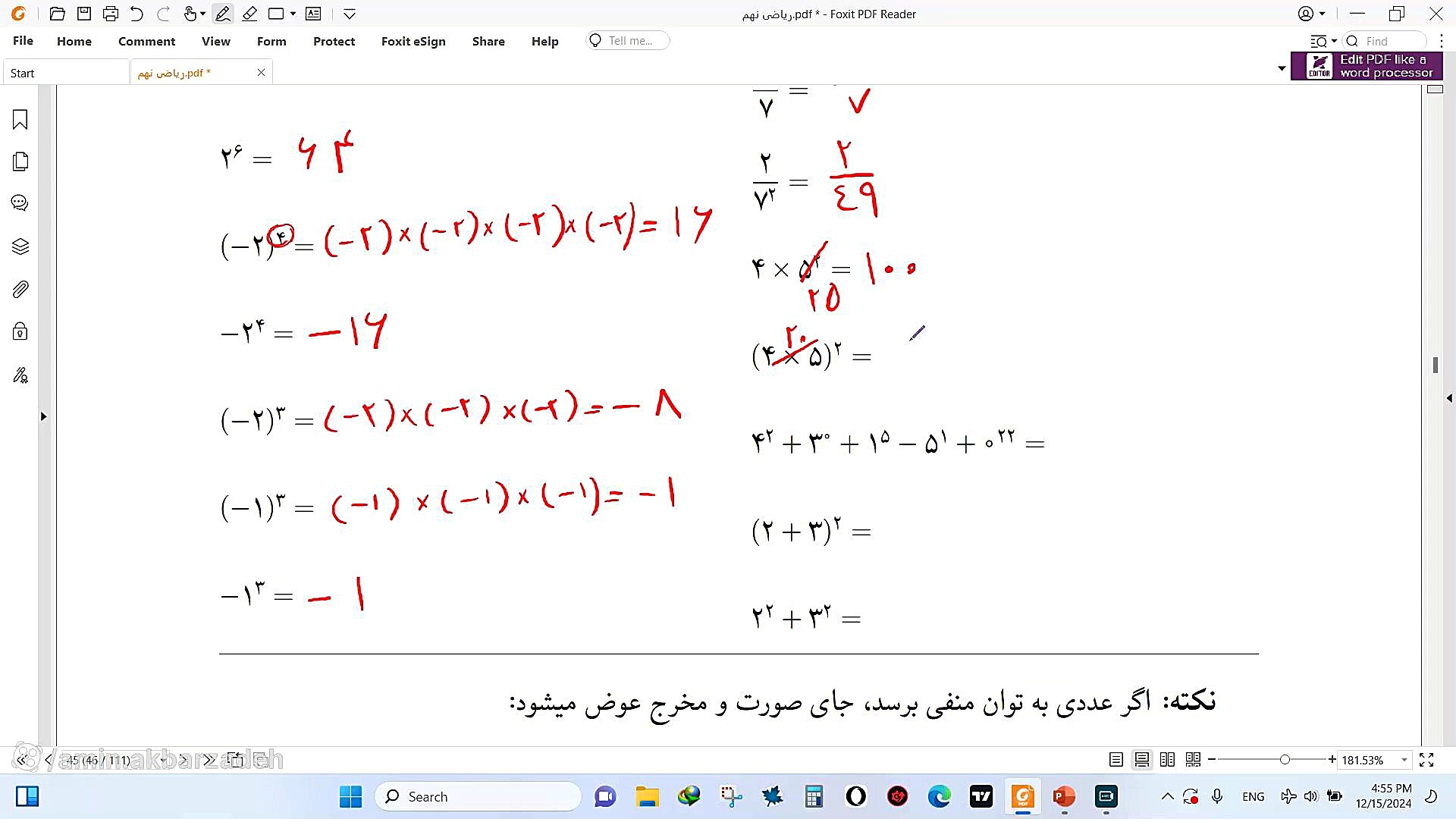Open the Attachments panel paperclip icon
Screen dimensions: 1456x819
tap(20, 289)
